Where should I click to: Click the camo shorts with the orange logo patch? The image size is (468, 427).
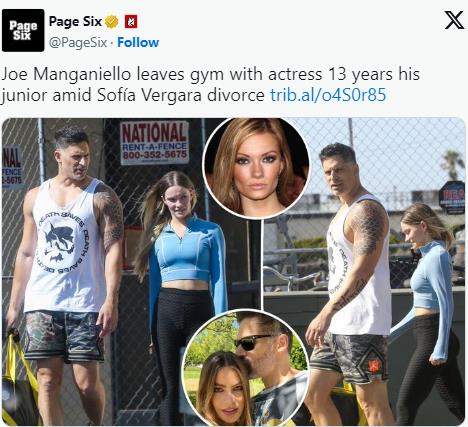(350, 358)
